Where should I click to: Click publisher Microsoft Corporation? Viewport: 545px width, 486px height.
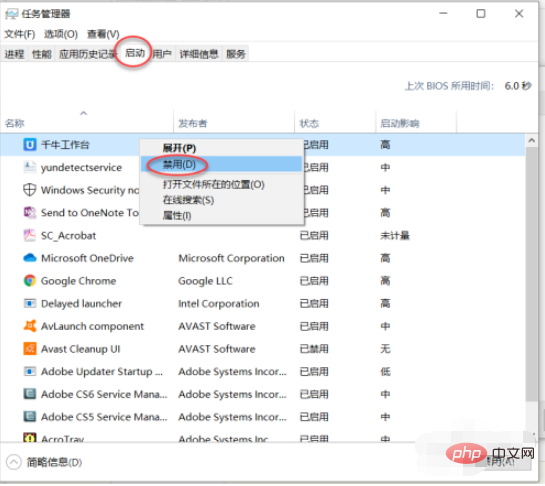231,258
